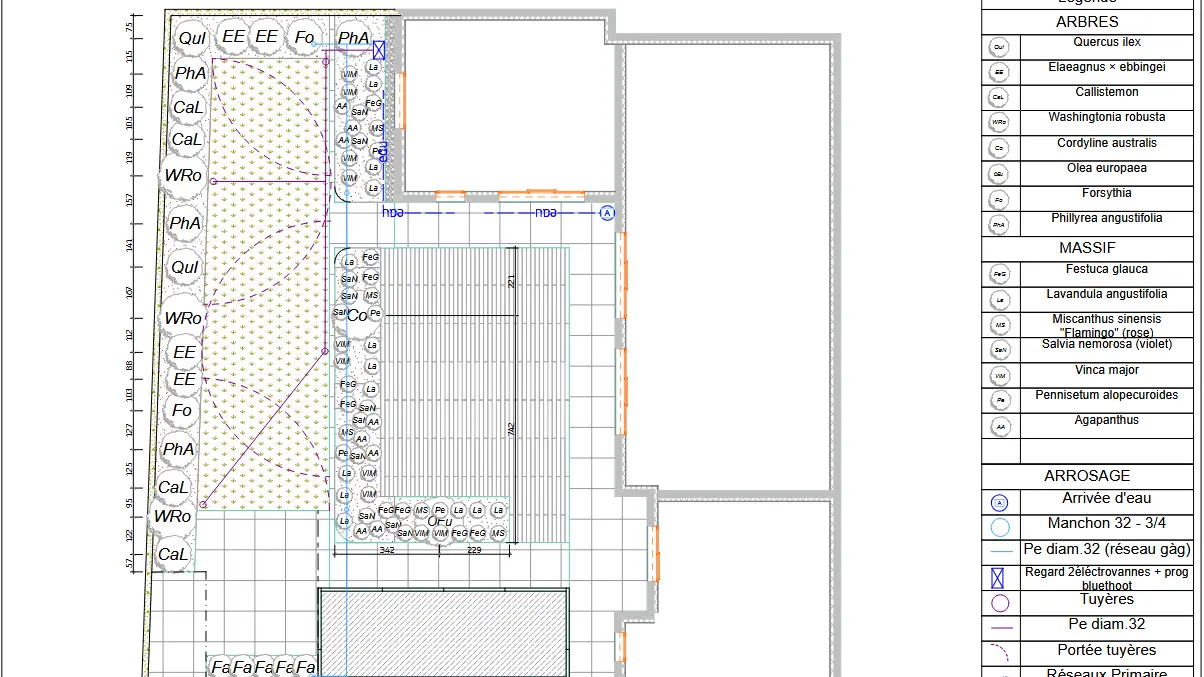Select the horizontal dimension "229" below the planting bed
Viewport: 1204px width, 677px height.
[x=474, y=550]
